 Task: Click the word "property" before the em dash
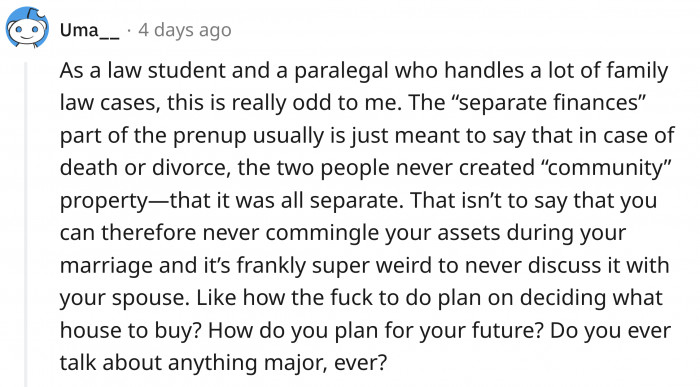click(104, 201)
